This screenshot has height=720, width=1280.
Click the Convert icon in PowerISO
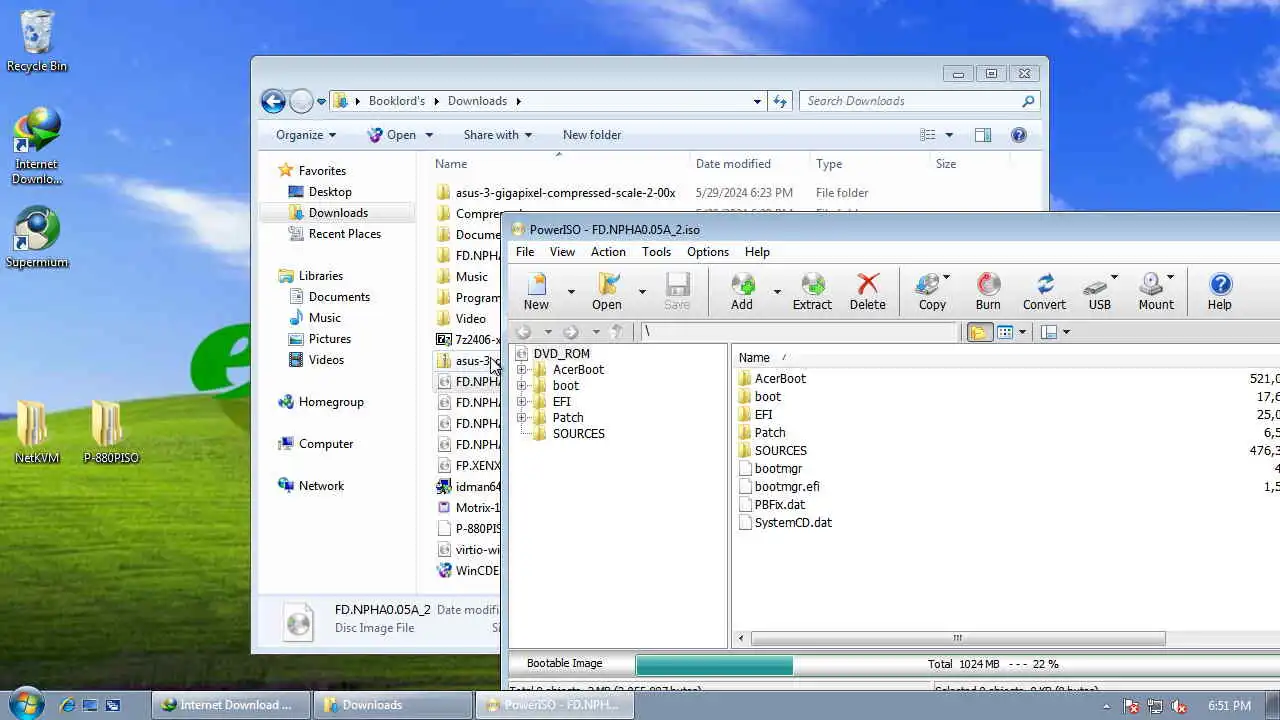[1044, 284]
